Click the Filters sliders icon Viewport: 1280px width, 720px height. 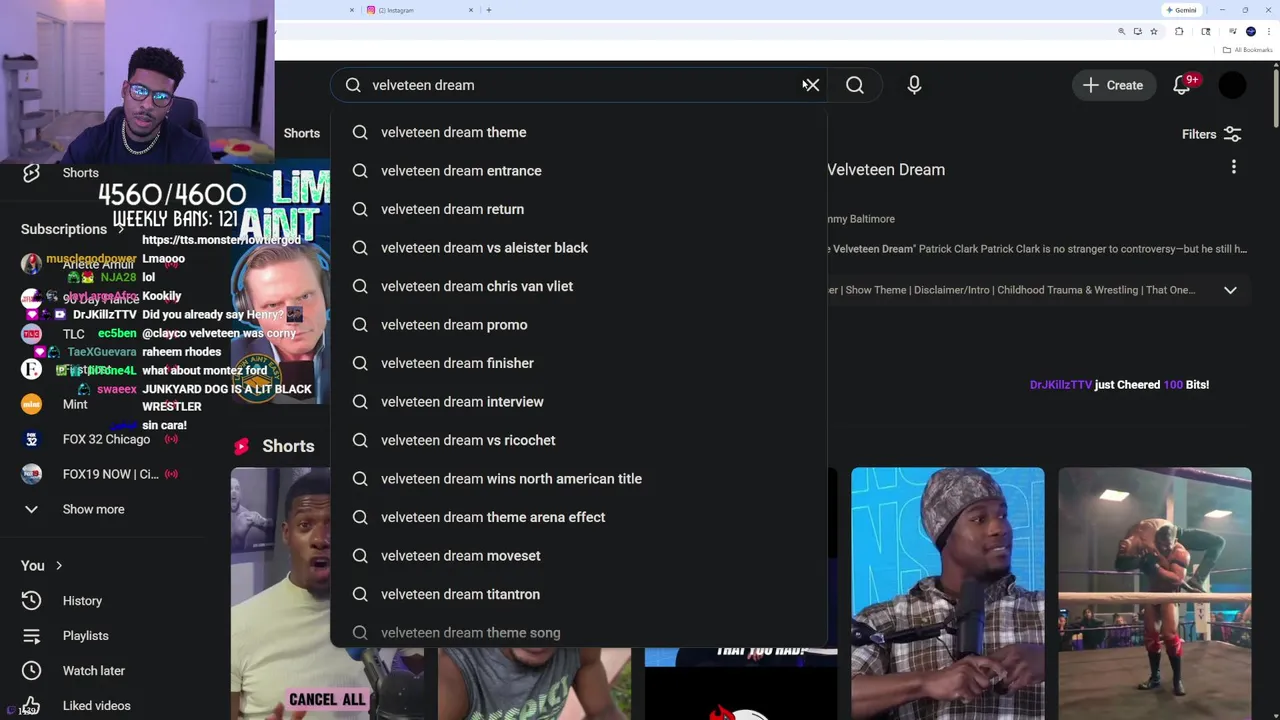point(1232,134)
